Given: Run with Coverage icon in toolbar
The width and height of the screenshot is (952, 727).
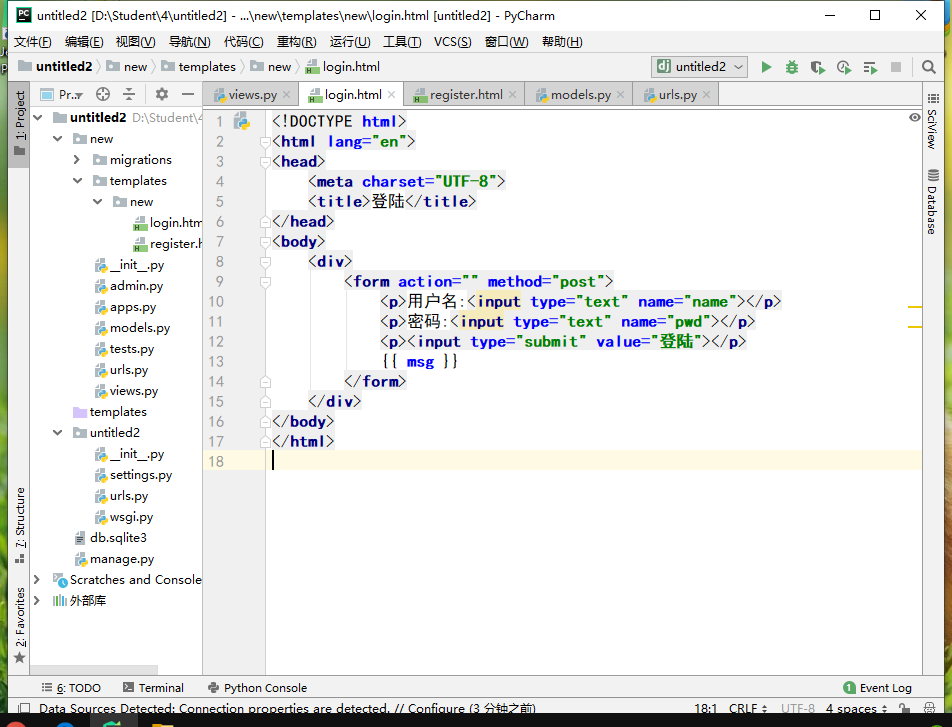Looking at the screenshot, I should 817,67.
